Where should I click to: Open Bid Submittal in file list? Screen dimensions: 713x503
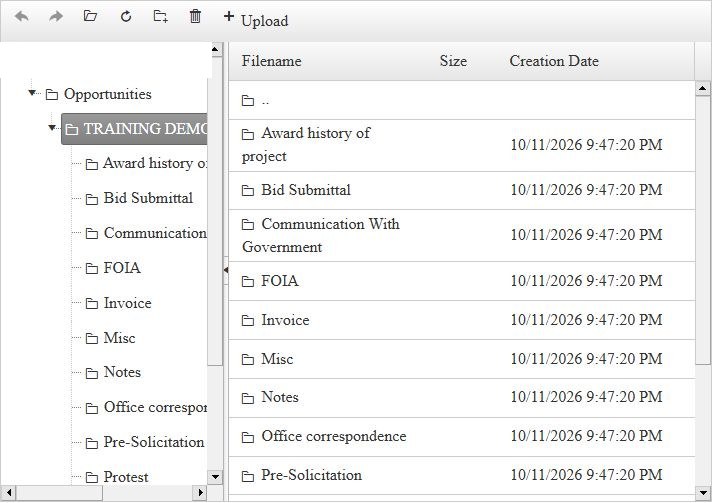tap(462, 191)
